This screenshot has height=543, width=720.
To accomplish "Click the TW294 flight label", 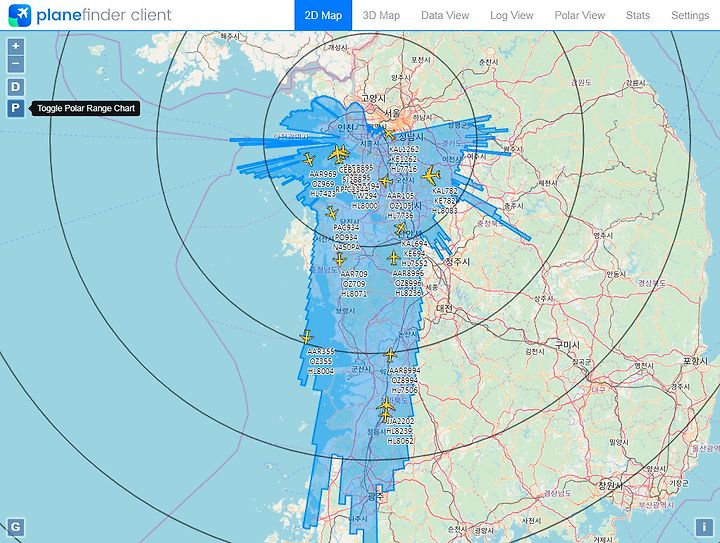I will click(366, 196).
